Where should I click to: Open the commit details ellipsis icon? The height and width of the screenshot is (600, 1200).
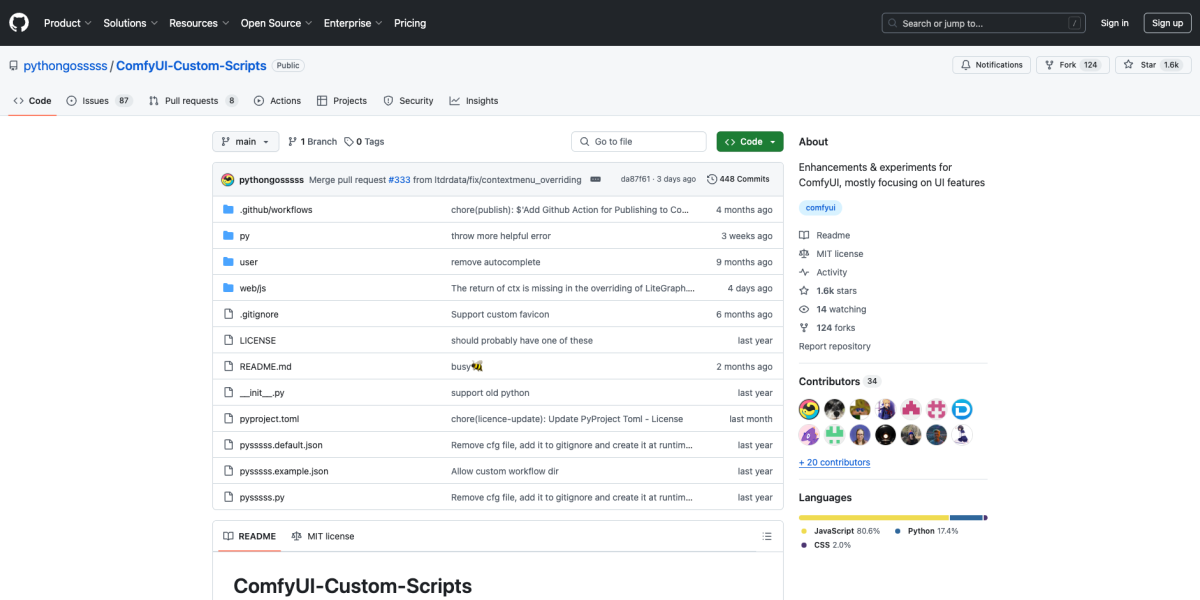596,179
